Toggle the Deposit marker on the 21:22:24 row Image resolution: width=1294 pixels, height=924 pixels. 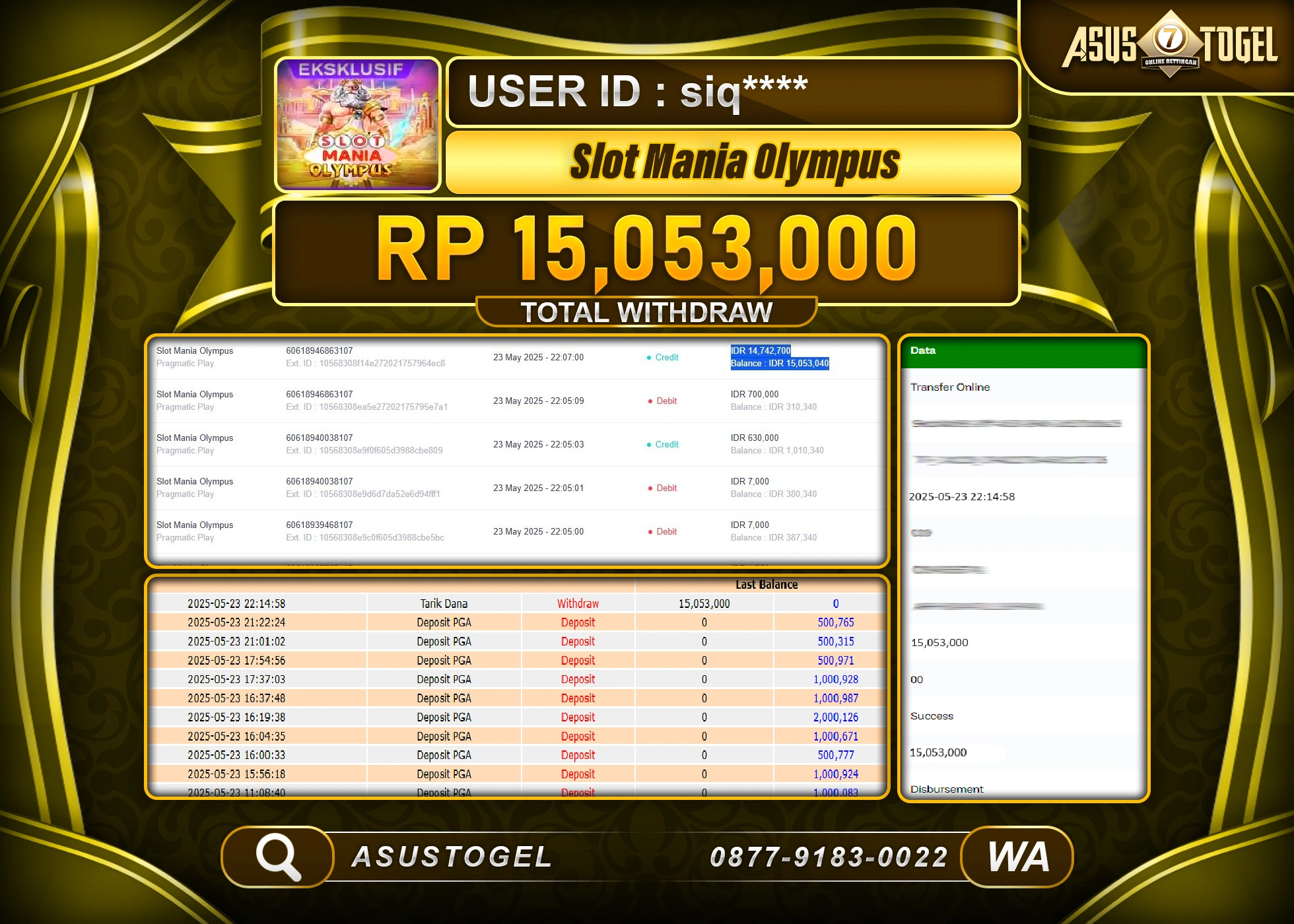coord(578,622)
